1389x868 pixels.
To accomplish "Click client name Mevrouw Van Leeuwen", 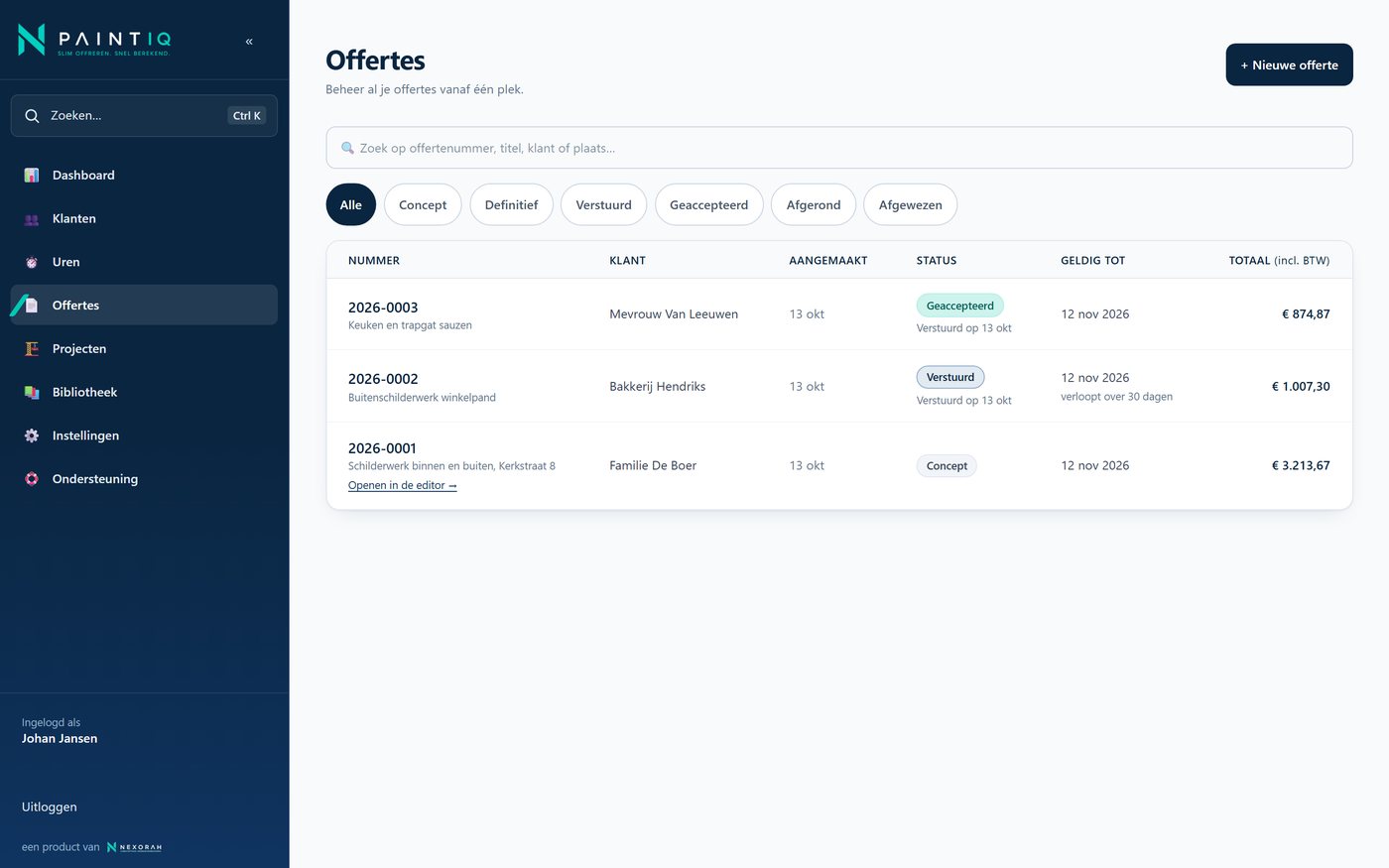I will [674, 314].
